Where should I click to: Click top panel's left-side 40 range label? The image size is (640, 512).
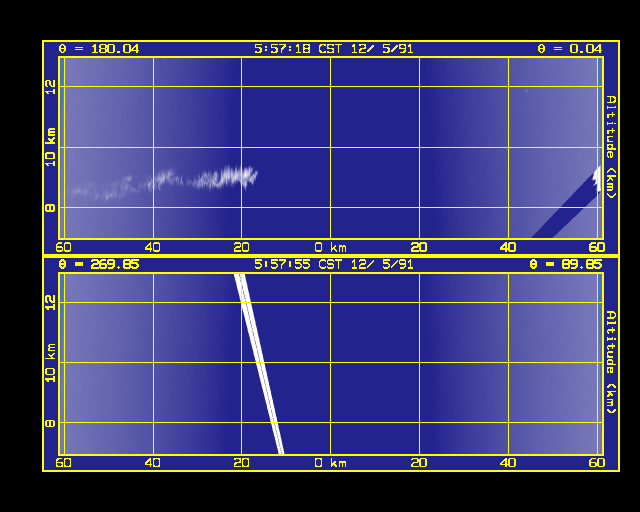pos(152,247)
